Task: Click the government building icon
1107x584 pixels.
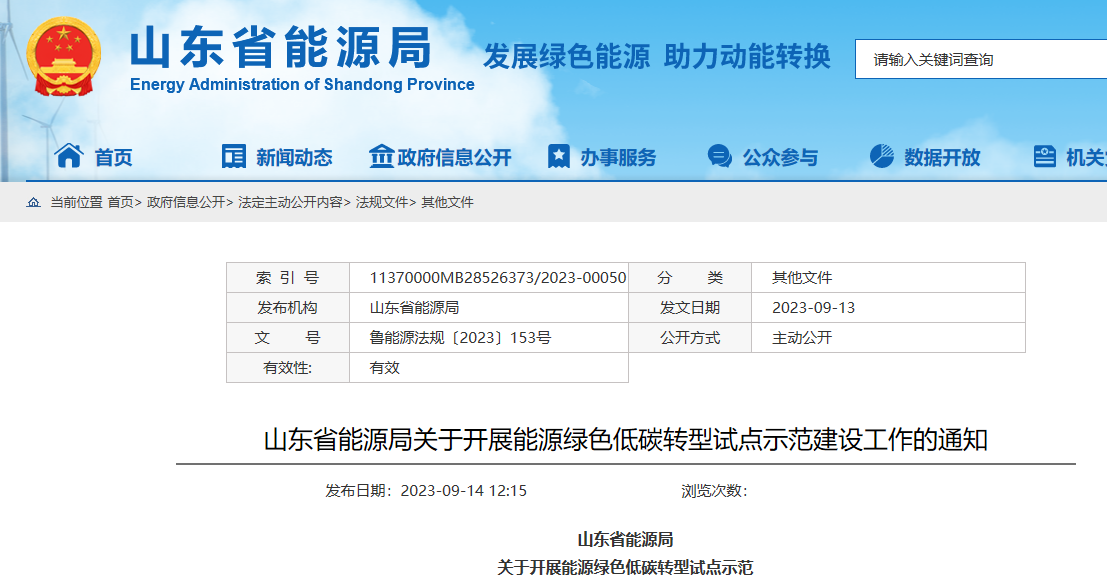Action: pyautogui.click(x=381, y=157)
